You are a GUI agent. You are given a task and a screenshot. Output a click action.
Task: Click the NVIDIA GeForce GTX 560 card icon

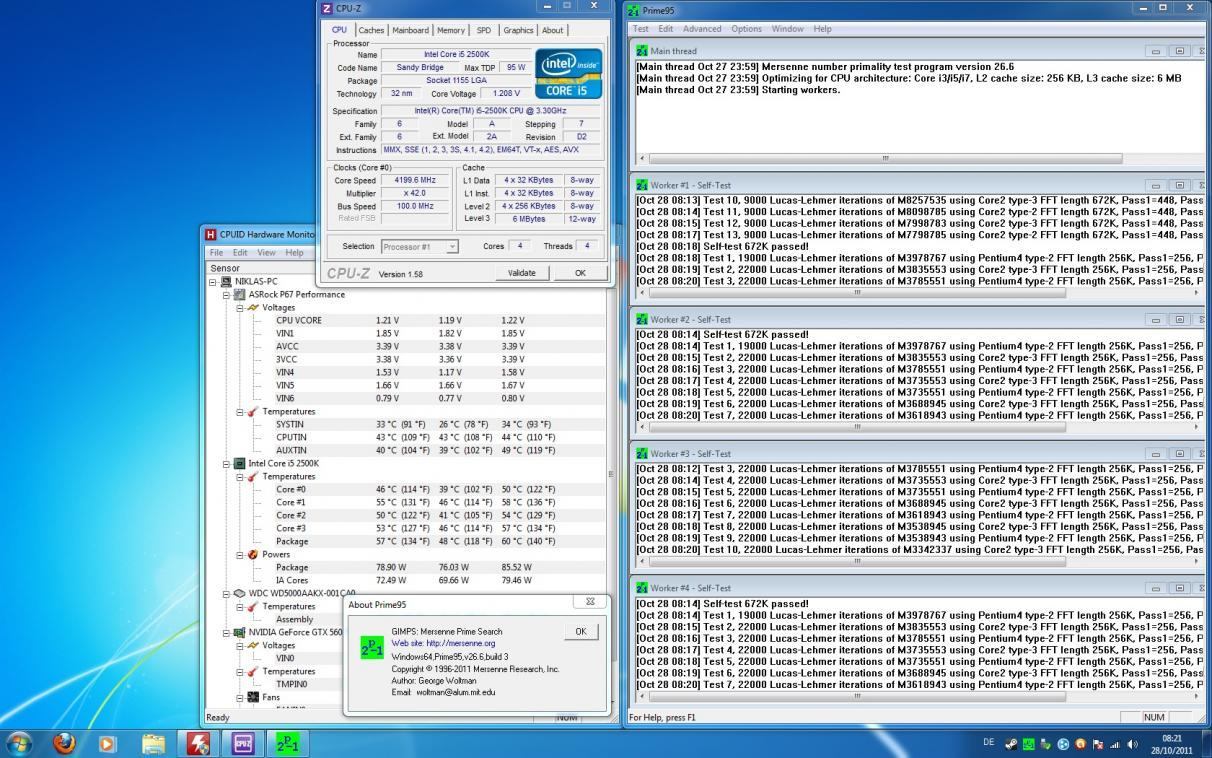pyautogui.click(x=240, y=633)
